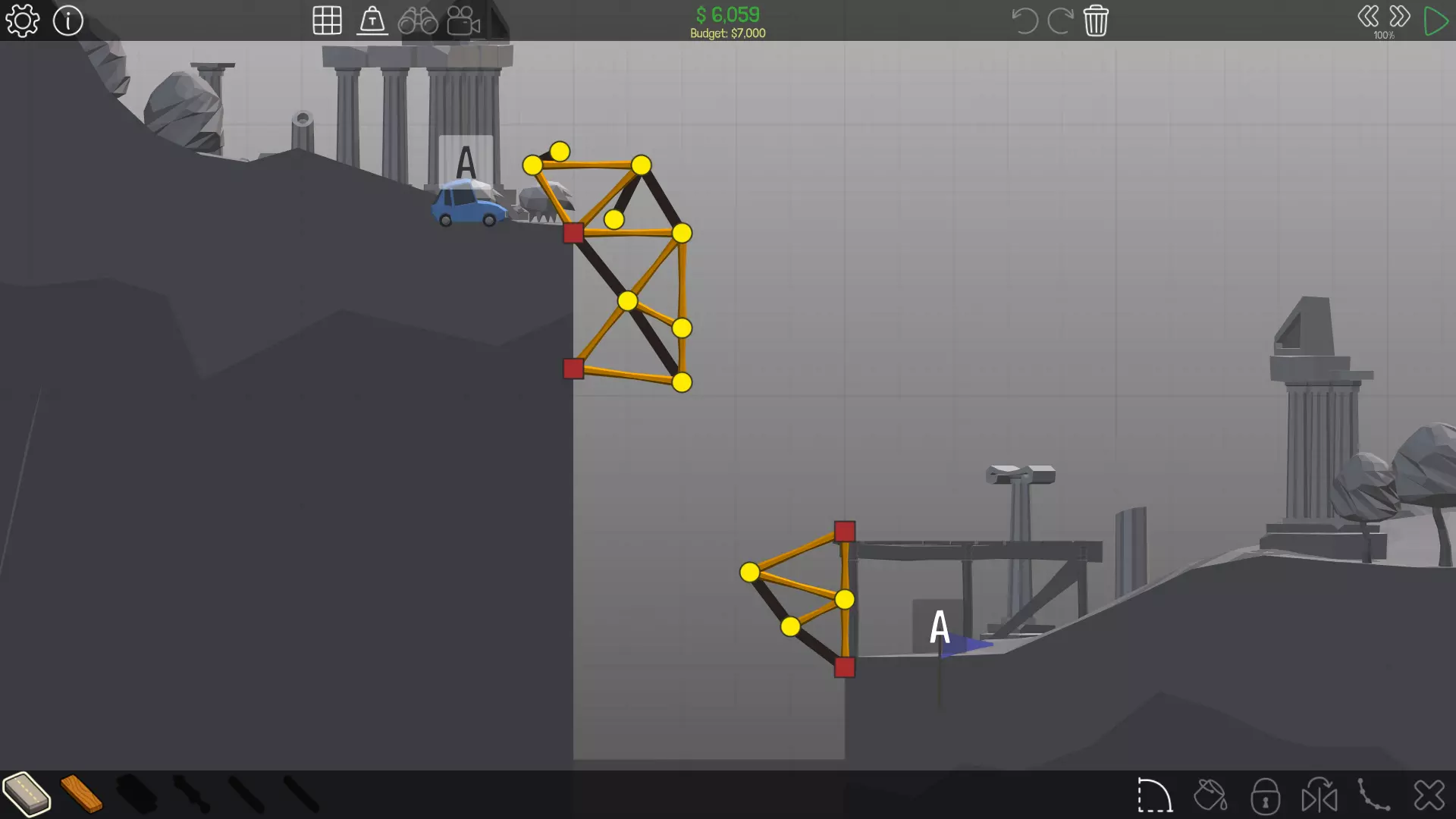Open the settings gear menu
Image resolution: width=1456 pixels, height=819 pixels.
(23, 20)
